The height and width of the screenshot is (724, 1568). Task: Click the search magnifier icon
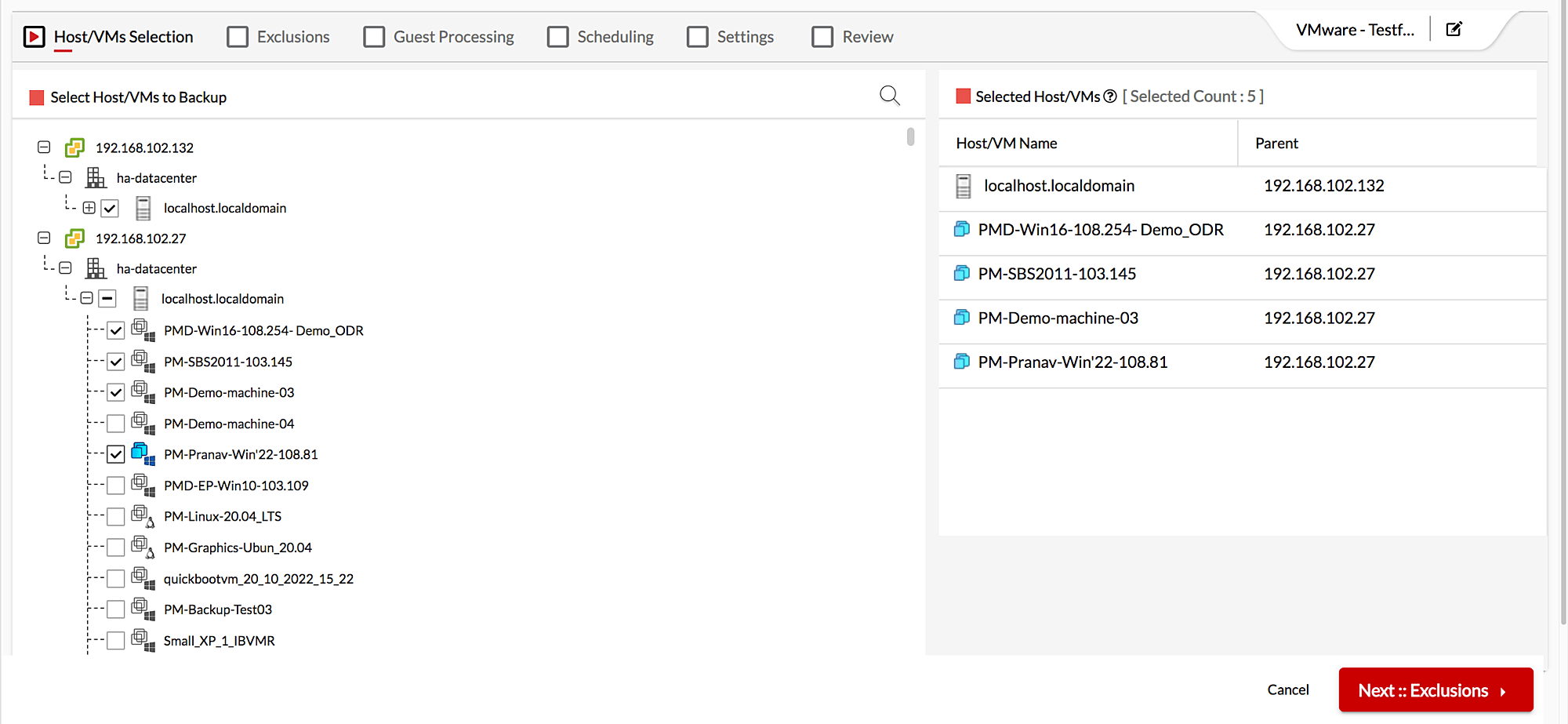click(889, 96)
